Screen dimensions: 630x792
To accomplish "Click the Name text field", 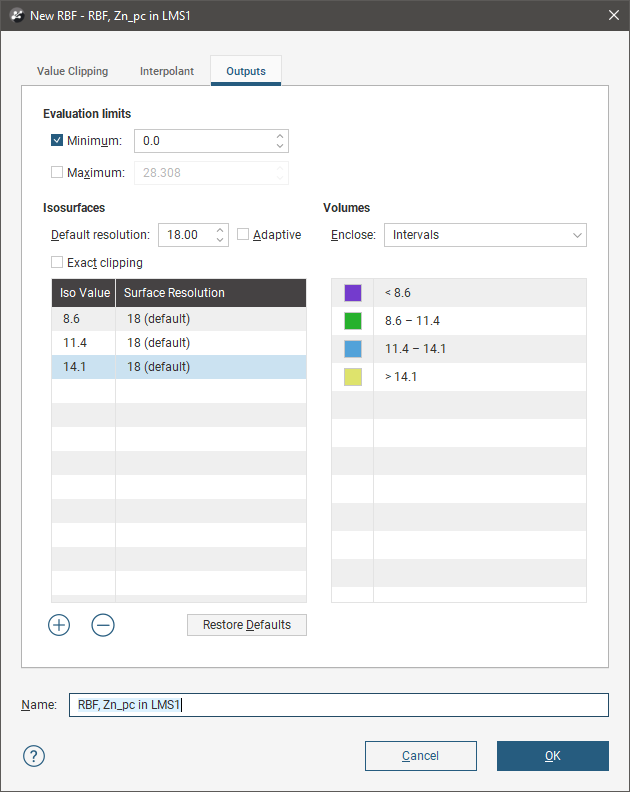I will (338, 705).
